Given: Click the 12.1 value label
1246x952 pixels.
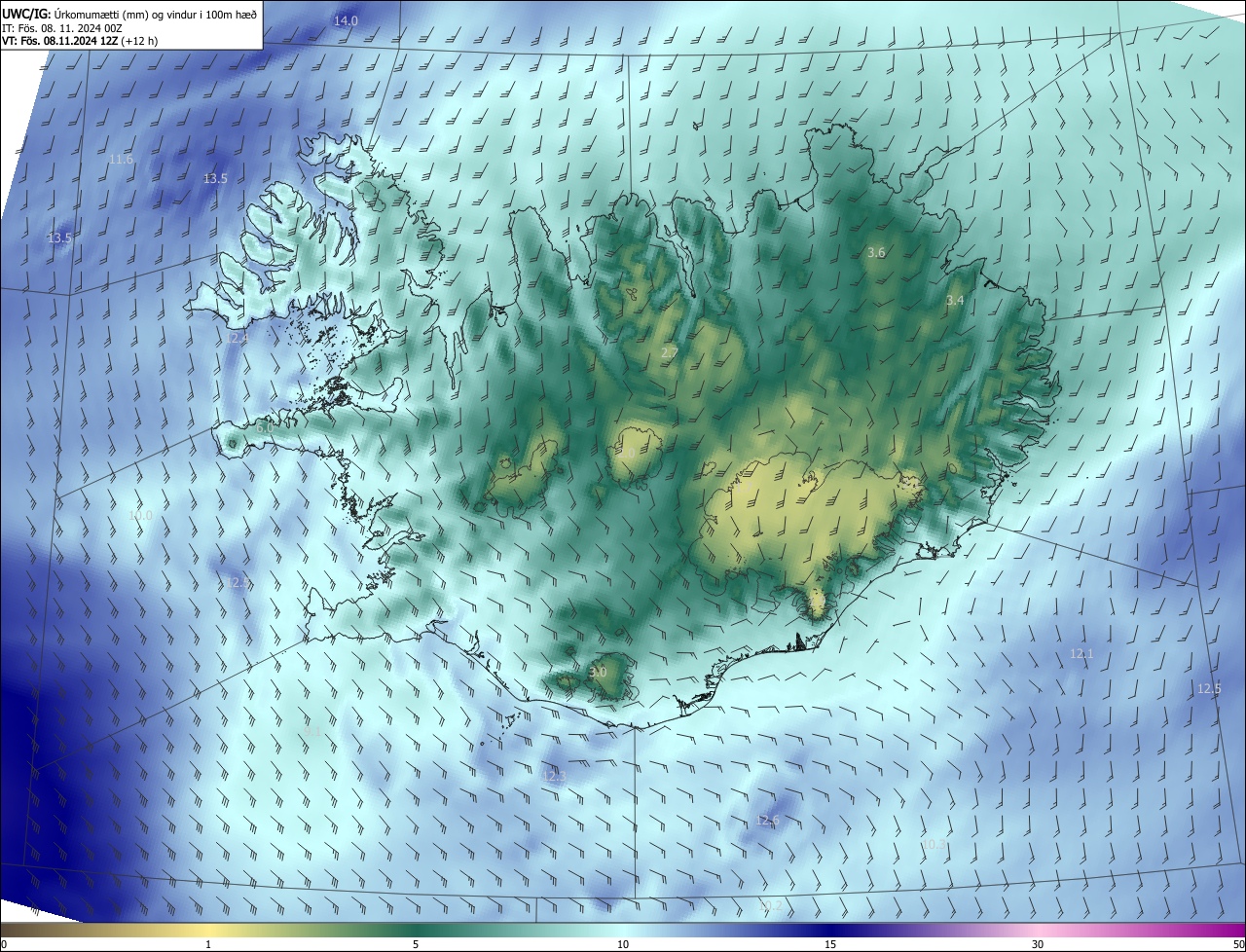Looking at the screenshot, I should coord(1081,653).
